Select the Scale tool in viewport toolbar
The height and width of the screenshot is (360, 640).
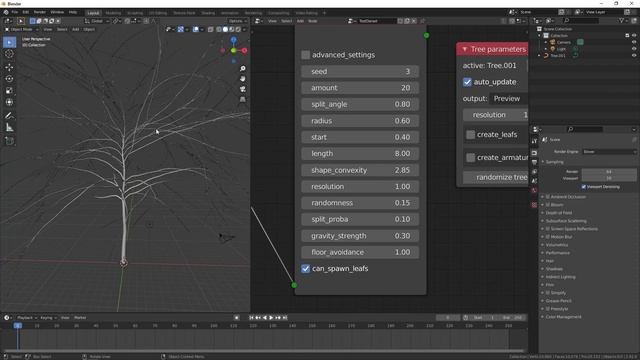[9, 91]
